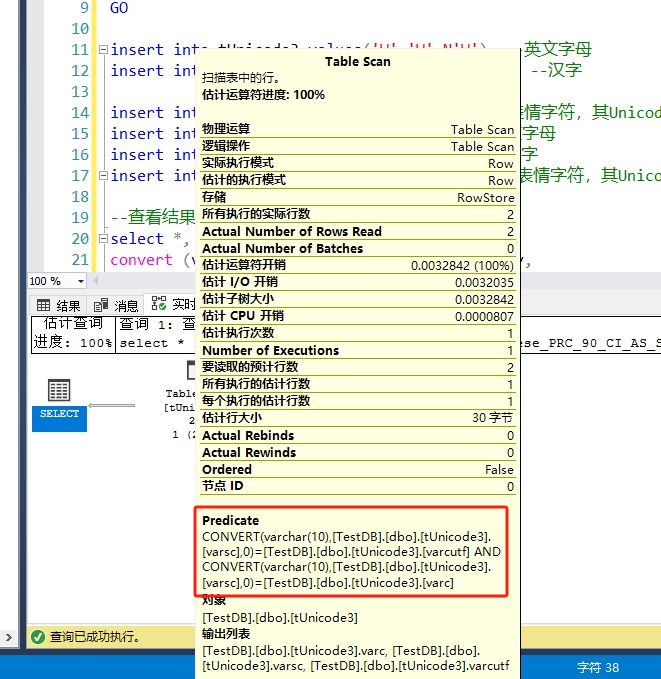This screenshot has width=661, height=679.
Task: Place cursor on the GO line 9
Action: point(119,8)
